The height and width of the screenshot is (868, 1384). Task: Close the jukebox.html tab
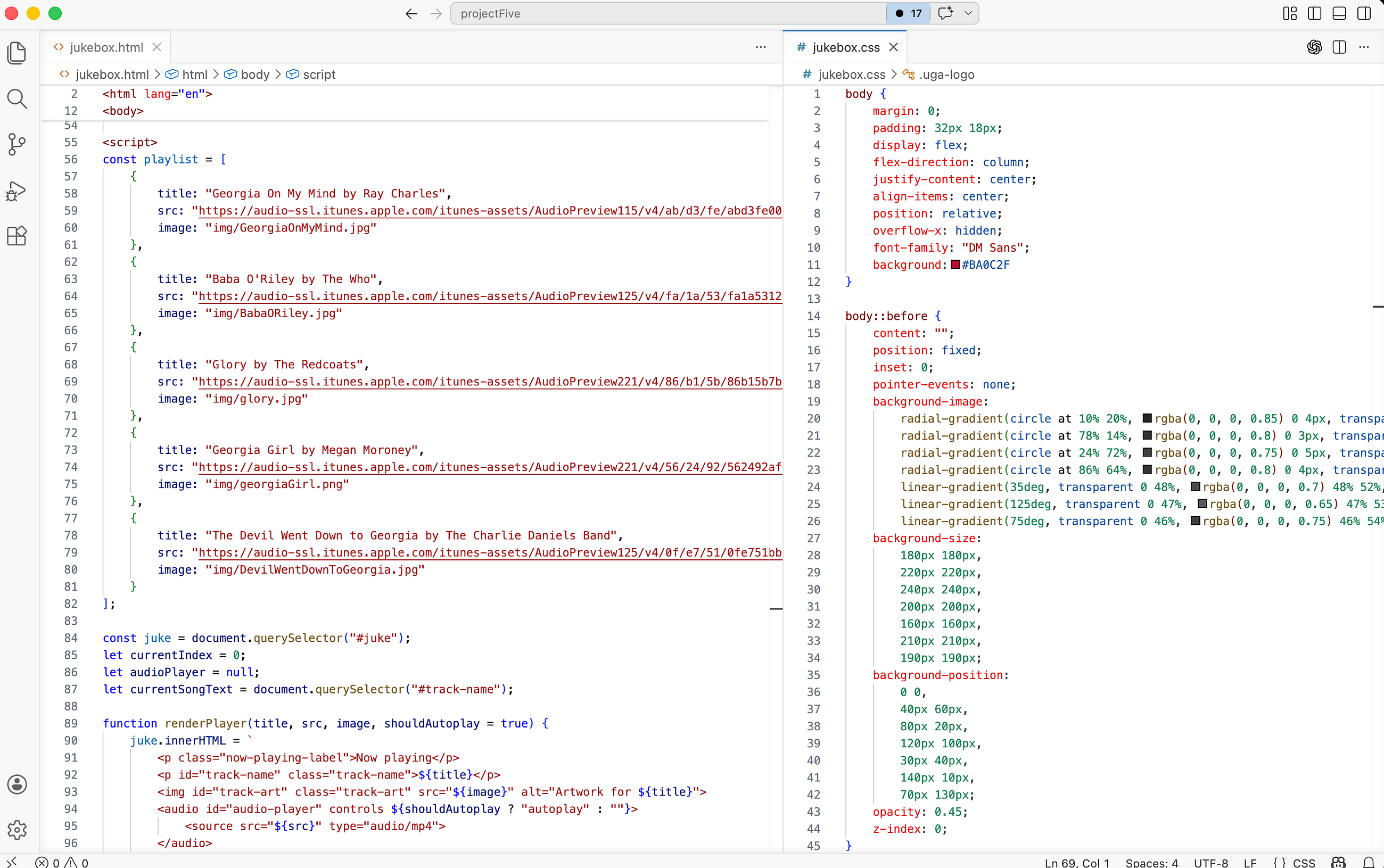tap(156, 47)
